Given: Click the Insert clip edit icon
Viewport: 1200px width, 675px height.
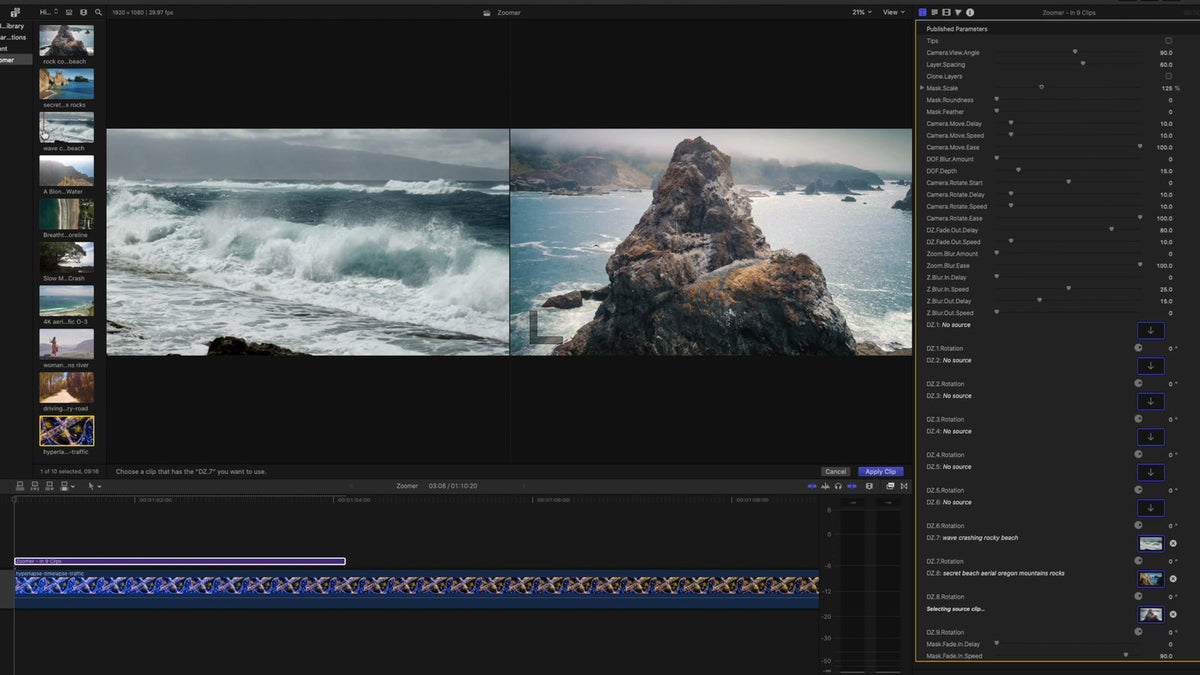Looking at the screenshot, I should coord(35,486).
